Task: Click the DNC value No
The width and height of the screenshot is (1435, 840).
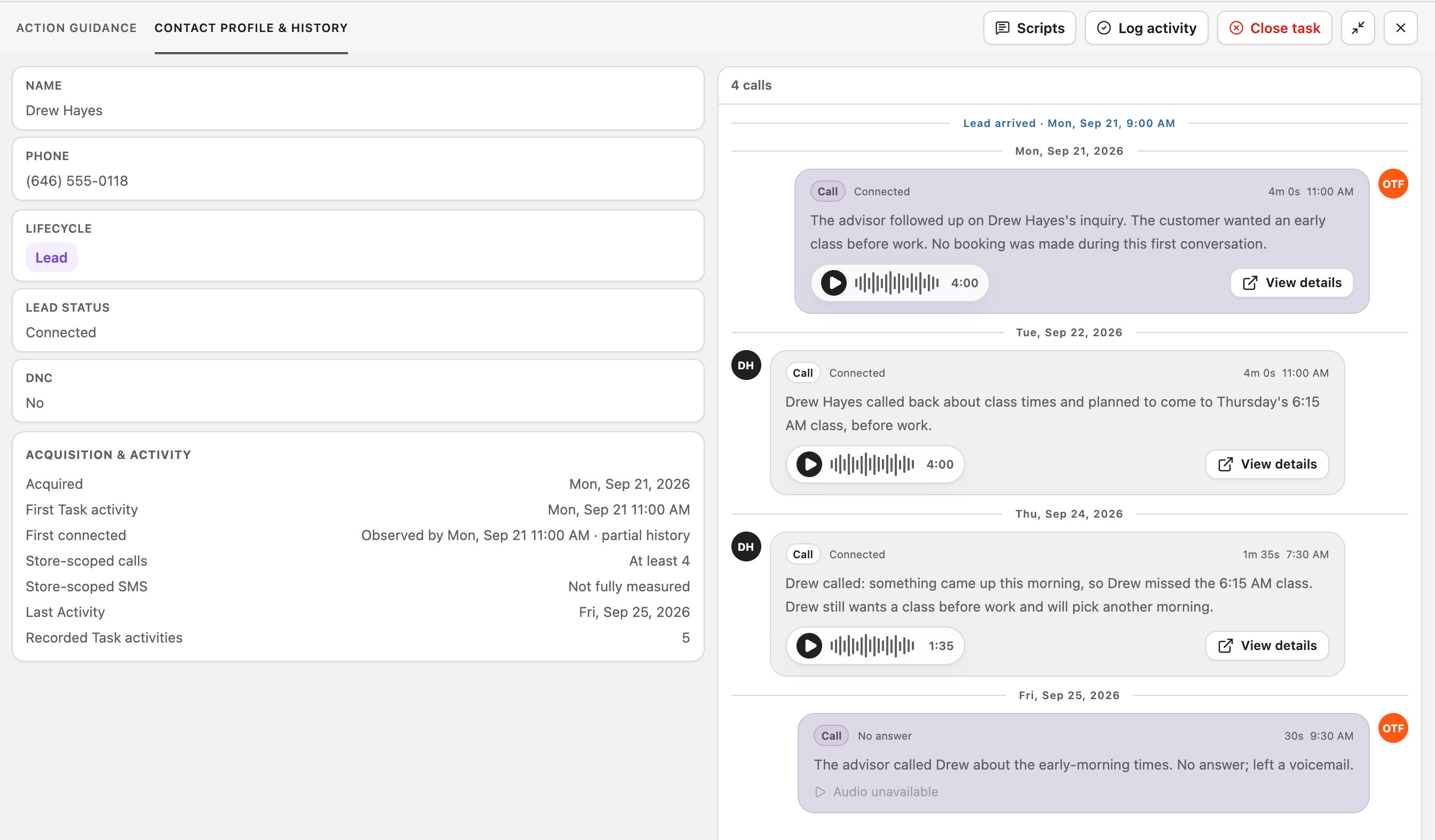Action: [35, 403]
